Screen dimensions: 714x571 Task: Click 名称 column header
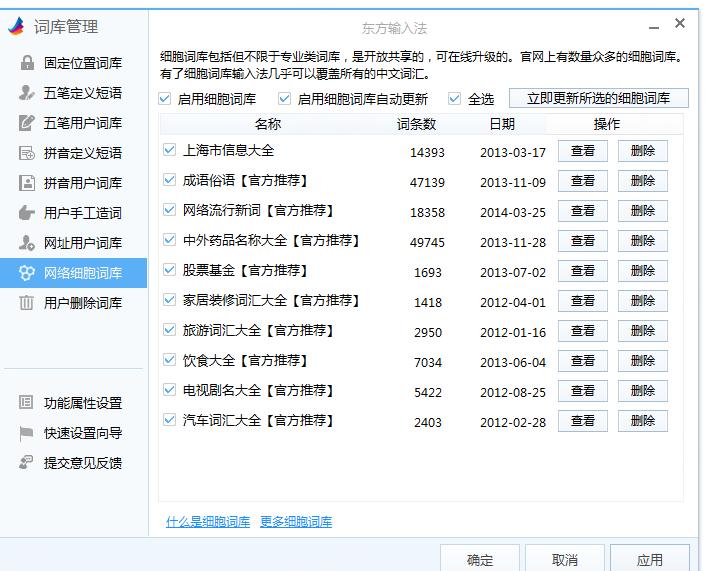[268, 124]
